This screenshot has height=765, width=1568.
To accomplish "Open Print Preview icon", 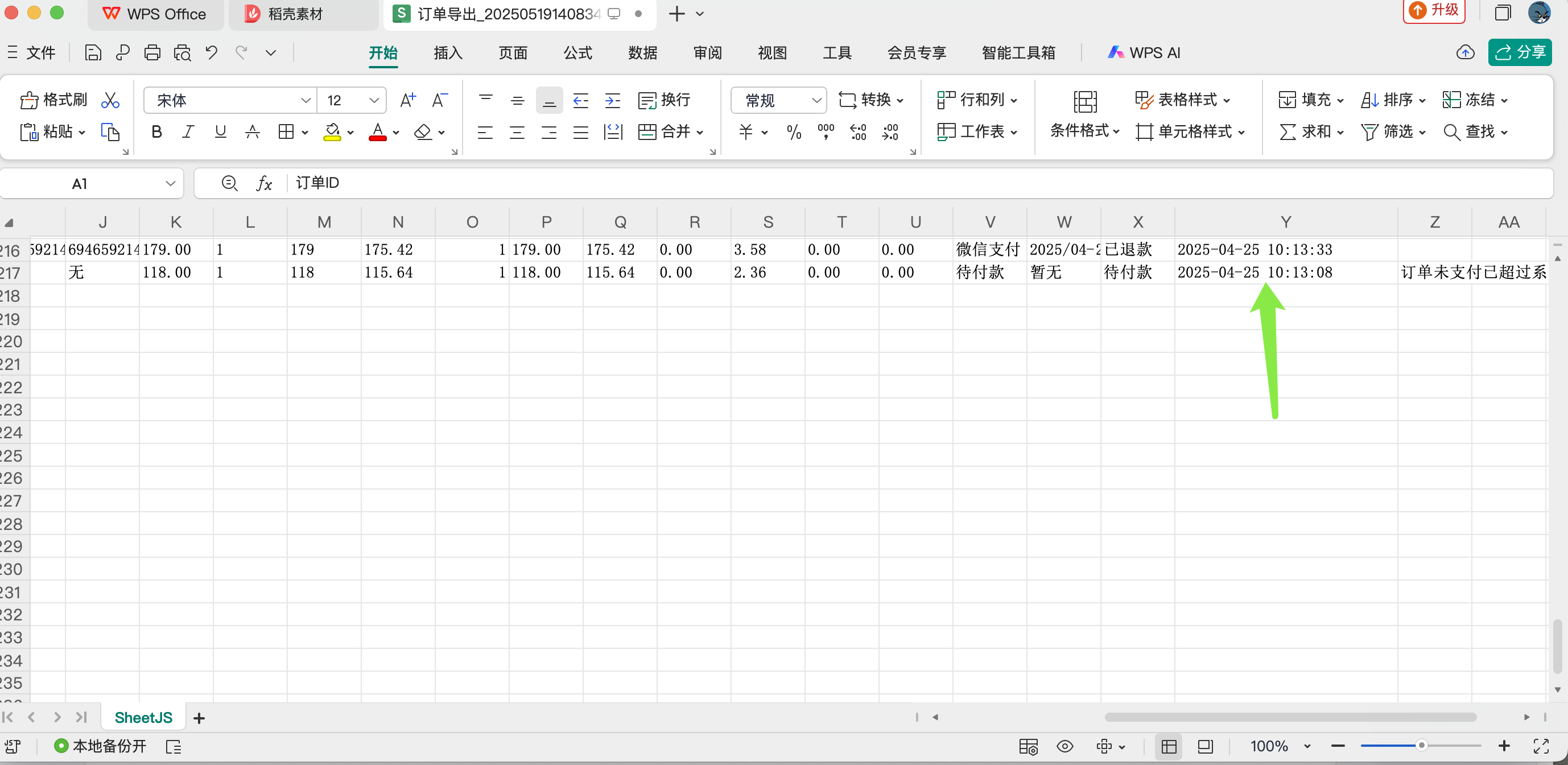I will click(182, 53).
